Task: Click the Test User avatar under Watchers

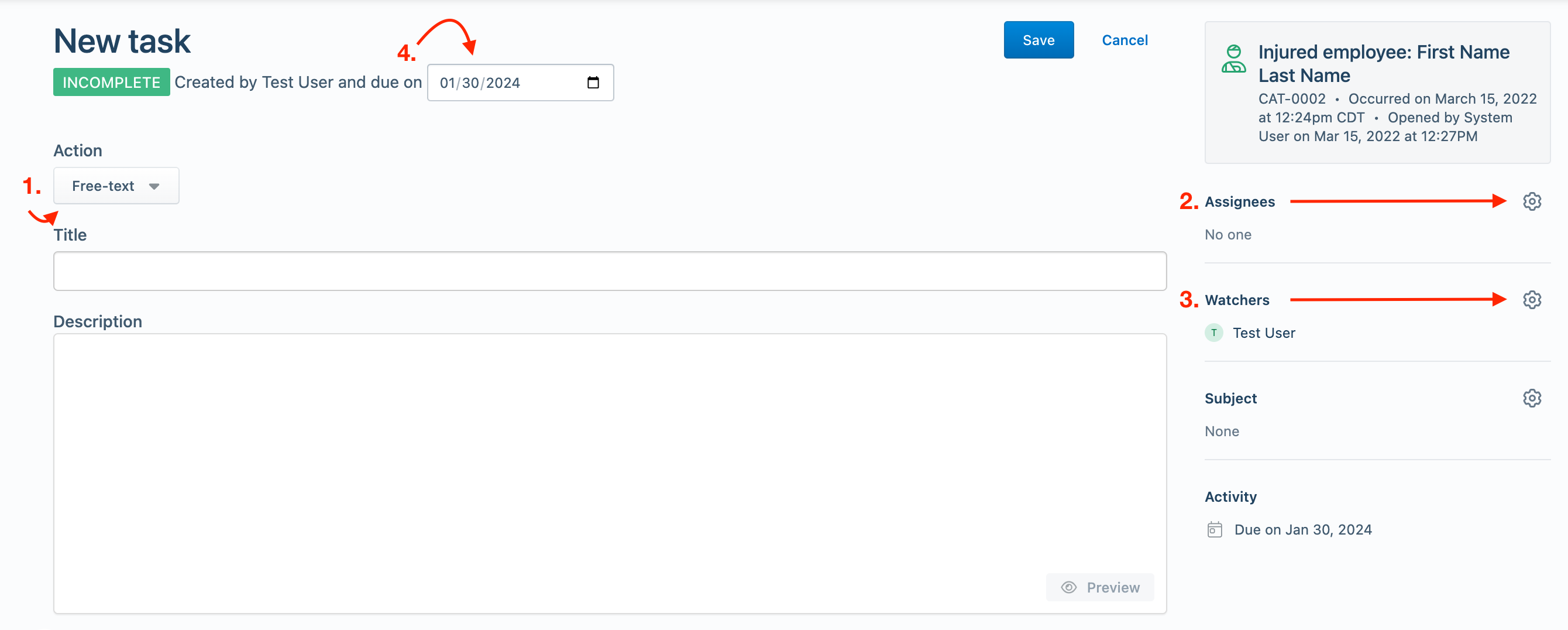Action: point(1214,333)
